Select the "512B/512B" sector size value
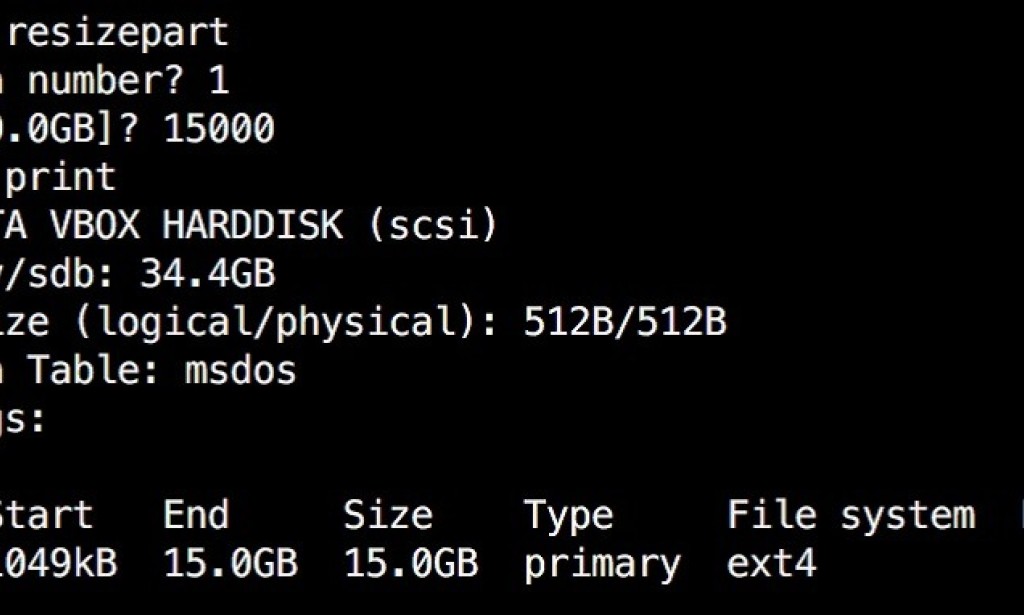The height and width of the screenshot is (615, 1024). 624,322
